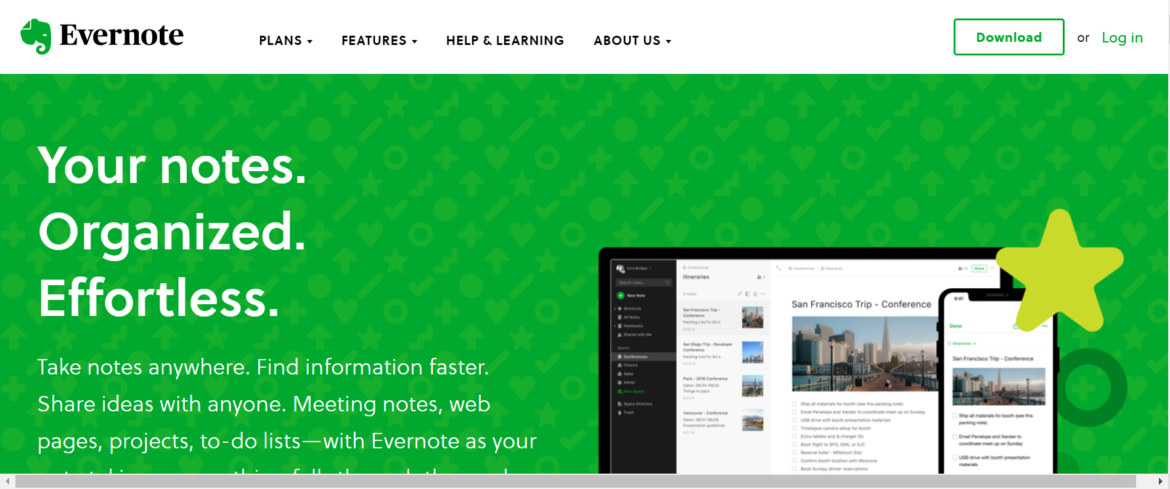Click the Trash icon in mockup sidebar
Screen dimensions: 1170x489
619,412
